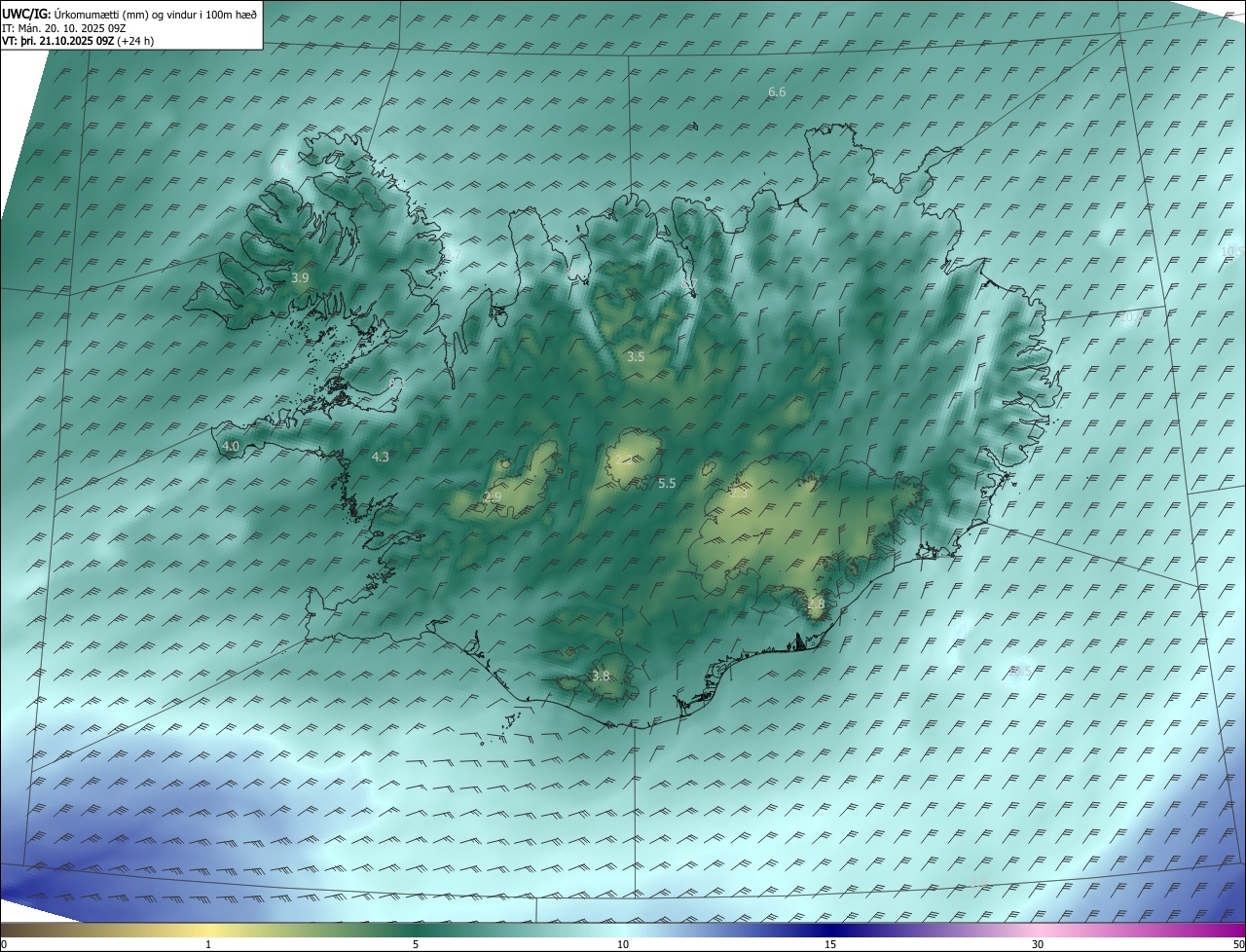Click the '2.3' precipitation value label
1246x952 pixels.
[739, 494]
